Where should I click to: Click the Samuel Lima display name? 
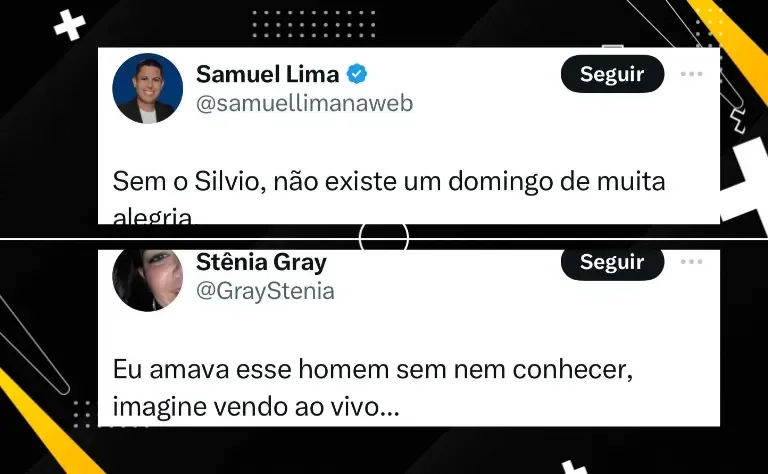267,74
